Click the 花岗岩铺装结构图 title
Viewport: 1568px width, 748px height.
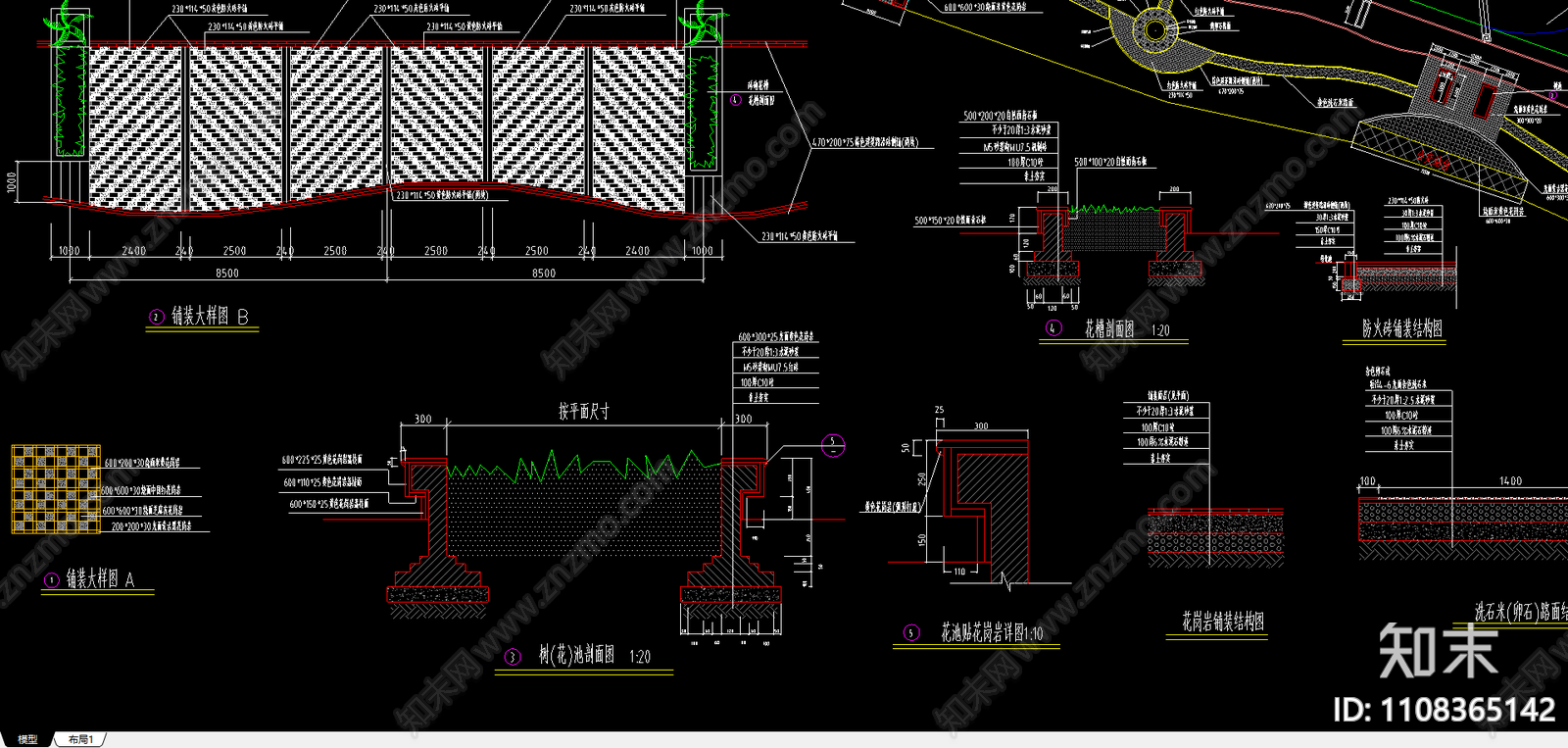1222,621
